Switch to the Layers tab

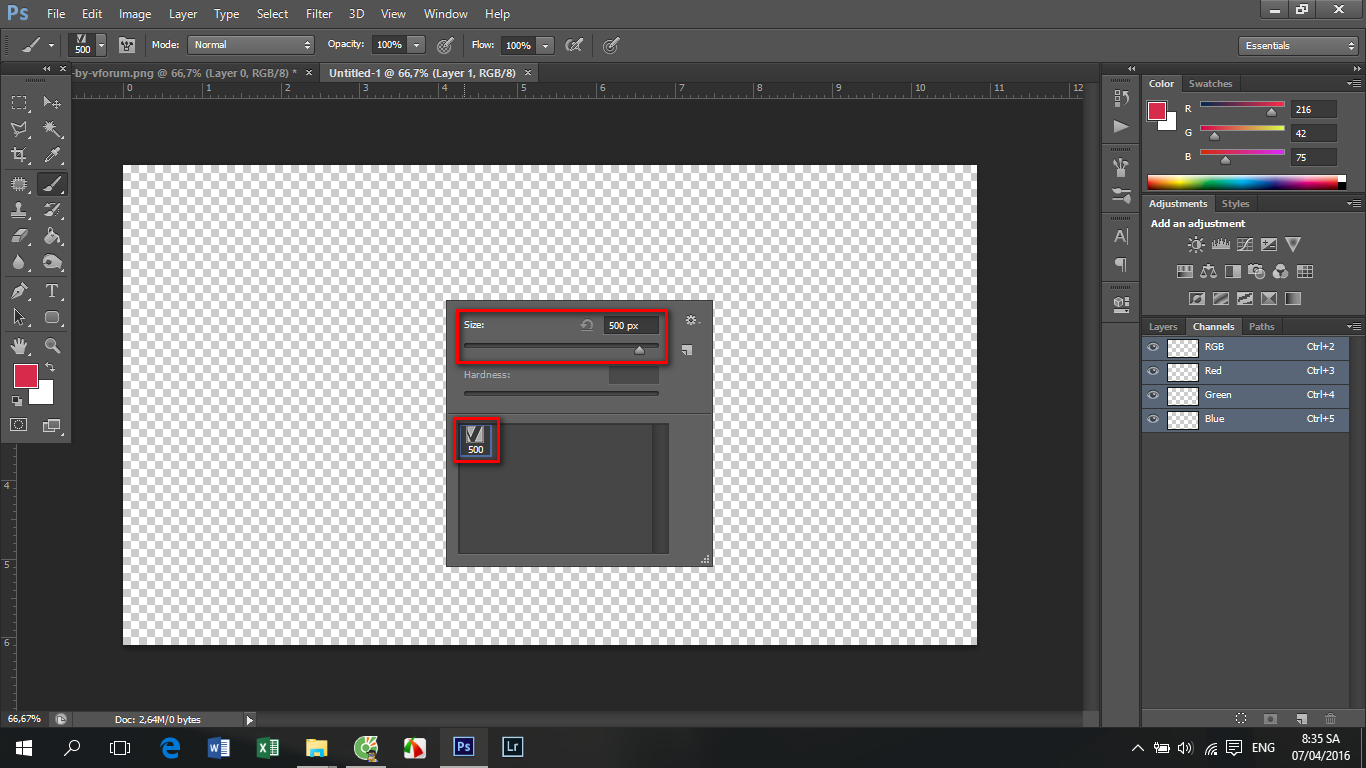click(x=1163, y=327)
